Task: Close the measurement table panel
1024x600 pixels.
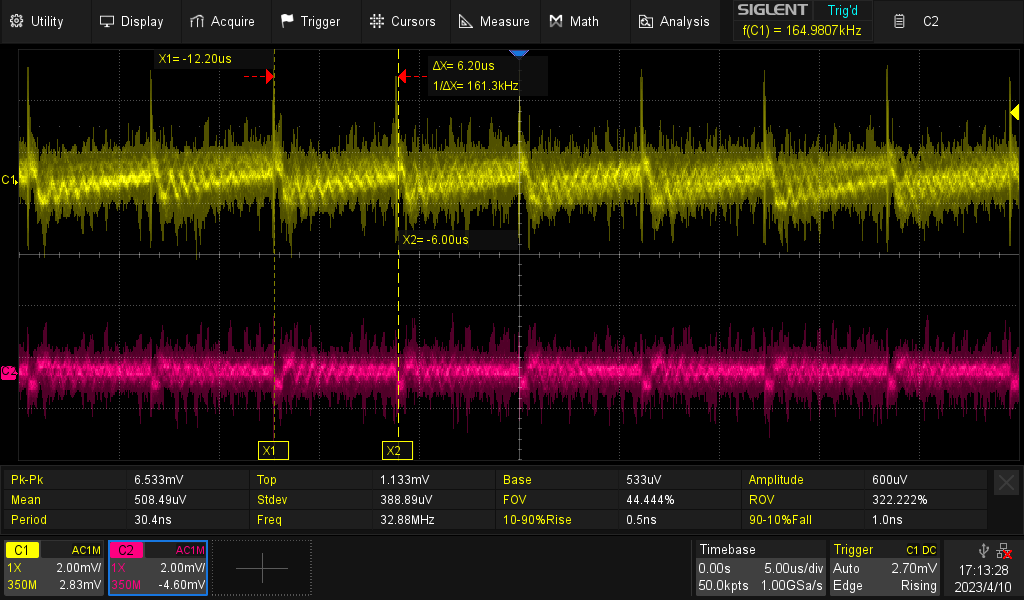Action: click(1006, 483)
